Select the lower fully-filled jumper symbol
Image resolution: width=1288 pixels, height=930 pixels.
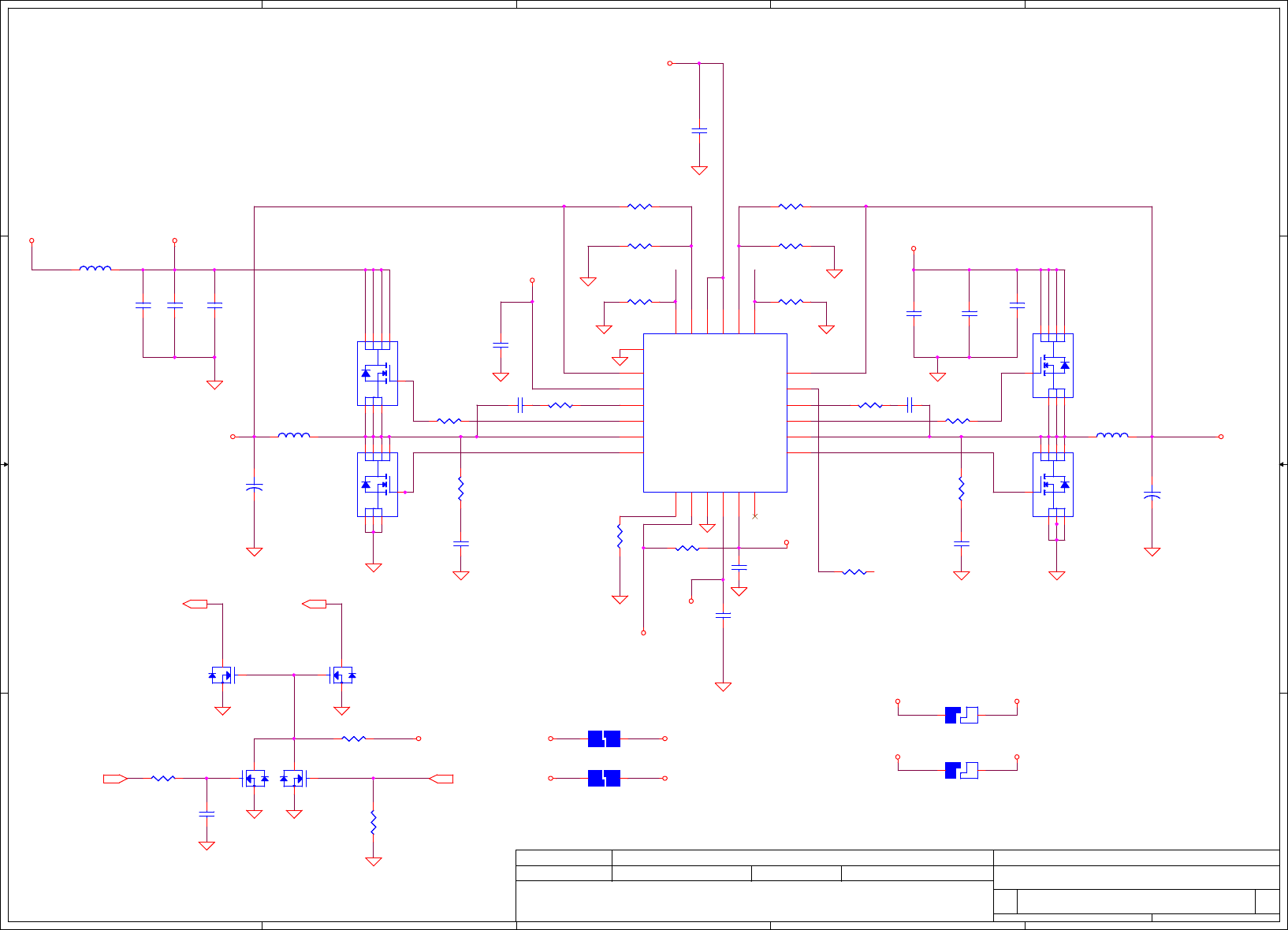click(604, 779)
